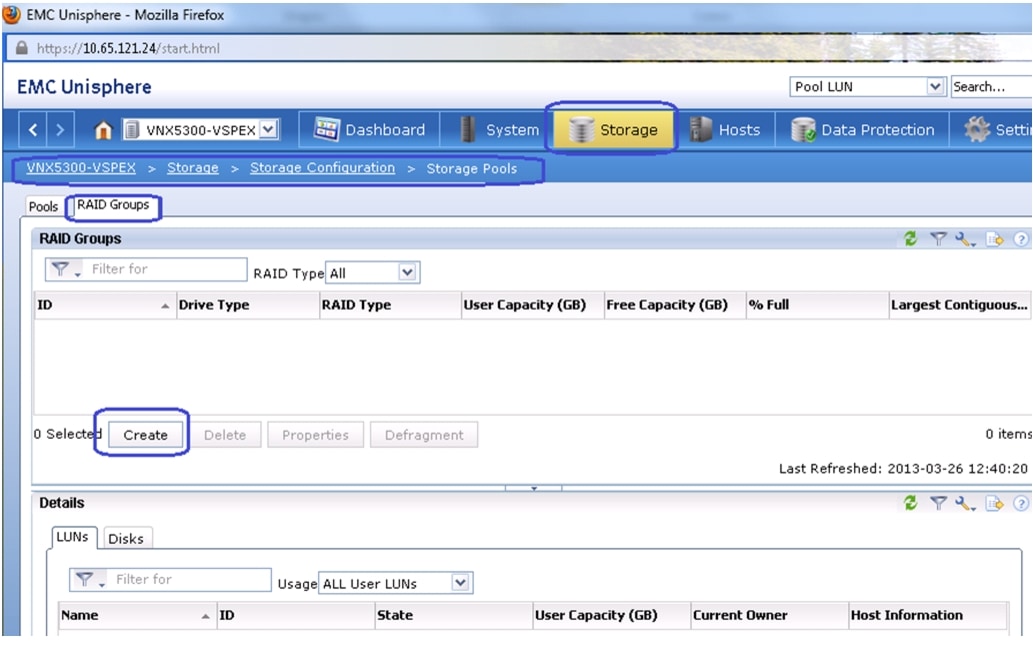Image resolution: width=1033 pixels, height=666 pixels.
Task: Sort LUNs by the Host Information column
Action: [x=928, y=615]
